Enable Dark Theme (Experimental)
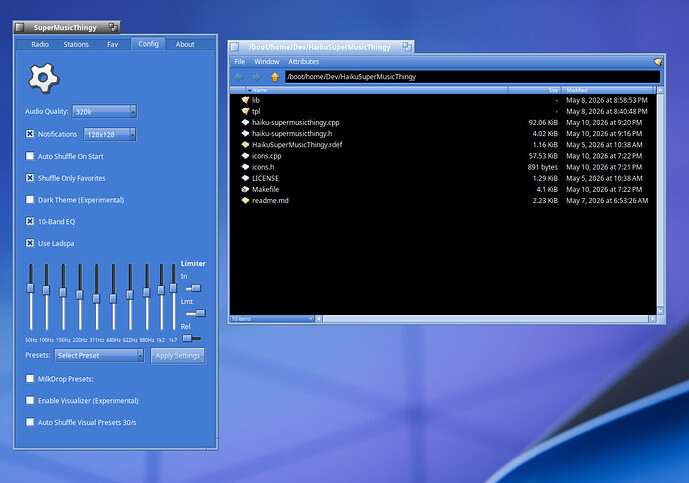Screen dimensions: 689x483 point(30,200)
